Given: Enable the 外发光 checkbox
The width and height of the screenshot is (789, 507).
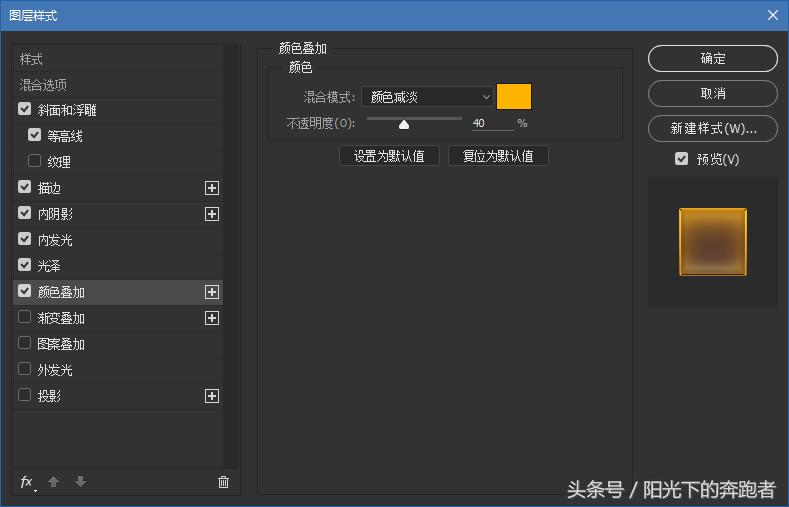Looking at the screenshot, I should pyautogui.click(x=24, y=369).
